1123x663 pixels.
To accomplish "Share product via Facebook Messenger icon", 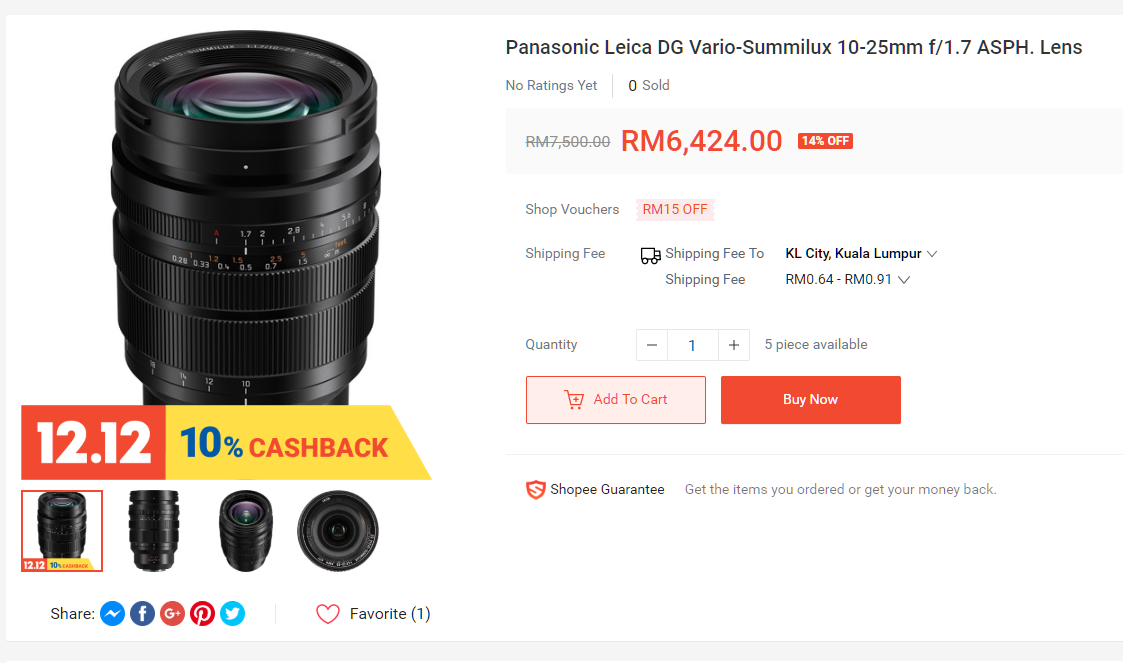I will 113,613.
